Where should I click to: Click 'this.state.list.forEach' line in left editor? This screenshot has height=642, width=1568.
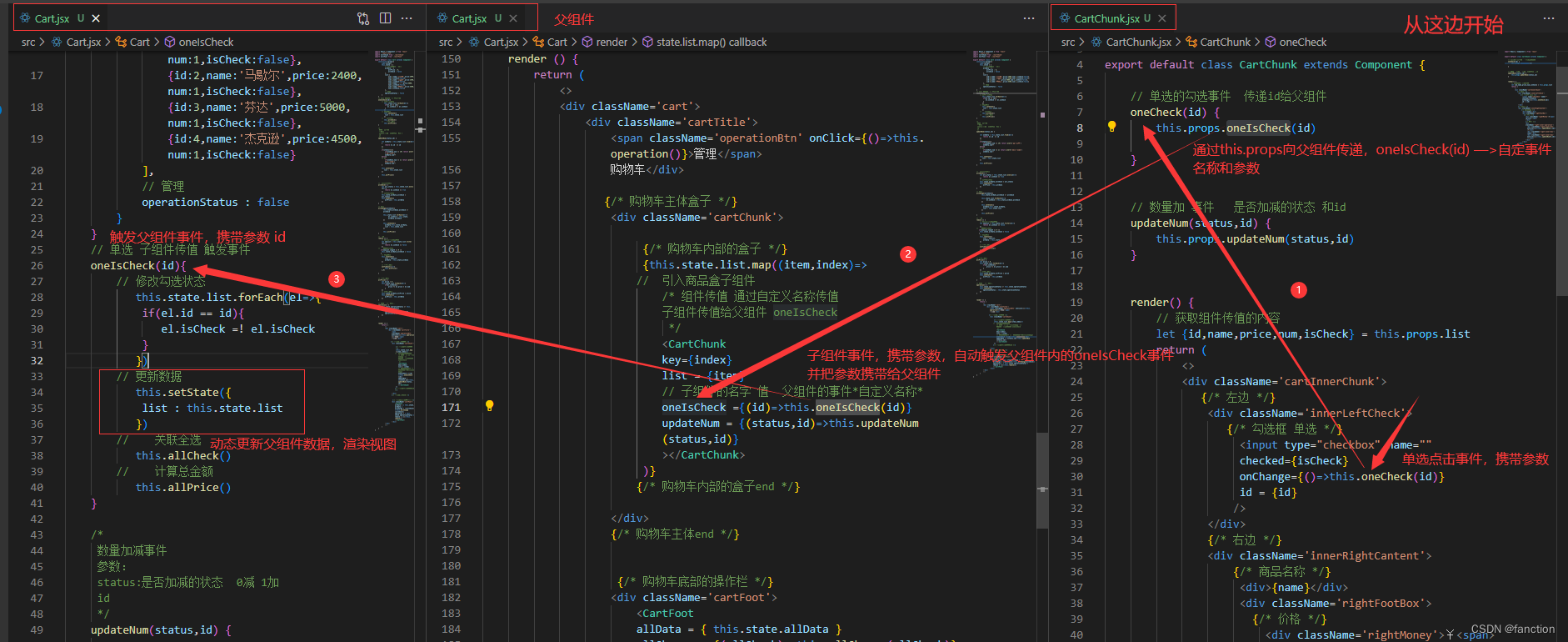(x=227, y=298)
